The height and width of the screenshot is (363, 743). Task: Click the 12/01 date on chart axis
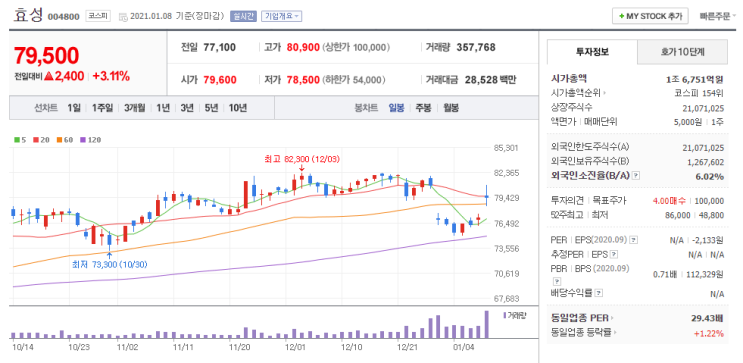295,347
